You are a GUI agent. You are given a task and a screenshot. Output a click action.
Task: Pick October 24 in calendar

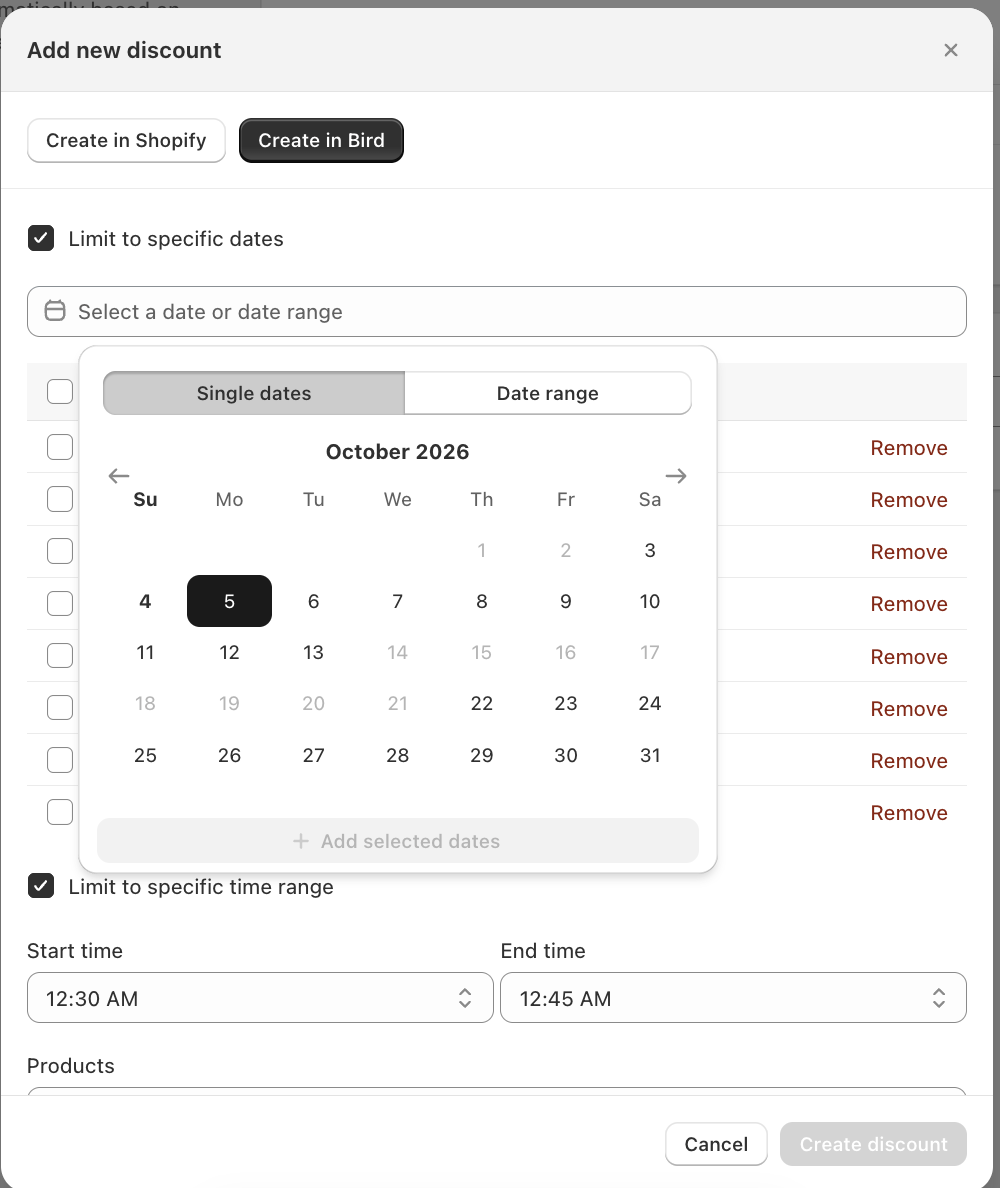650,703
